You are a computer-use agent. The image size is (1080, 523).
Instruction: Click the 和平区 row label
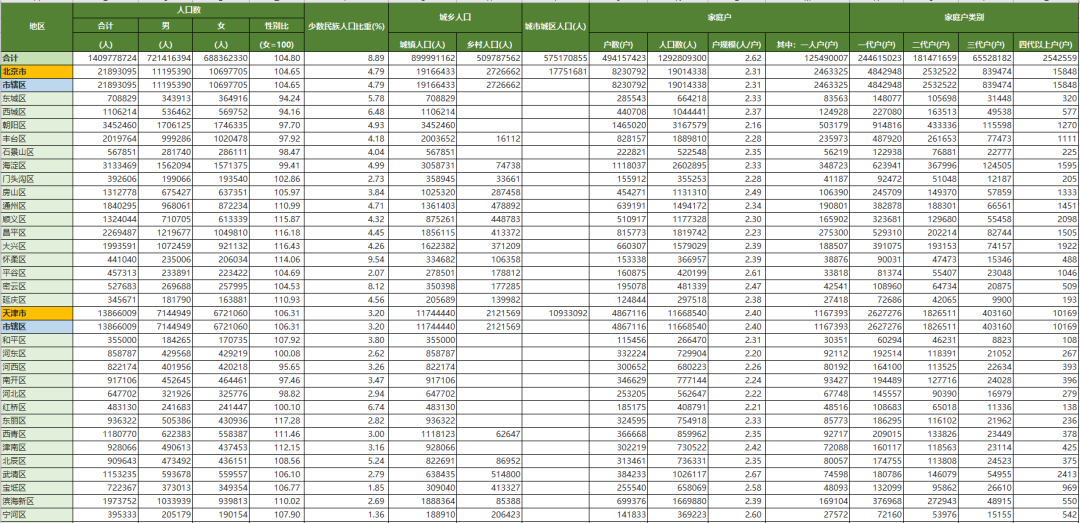tap(36, 340)
